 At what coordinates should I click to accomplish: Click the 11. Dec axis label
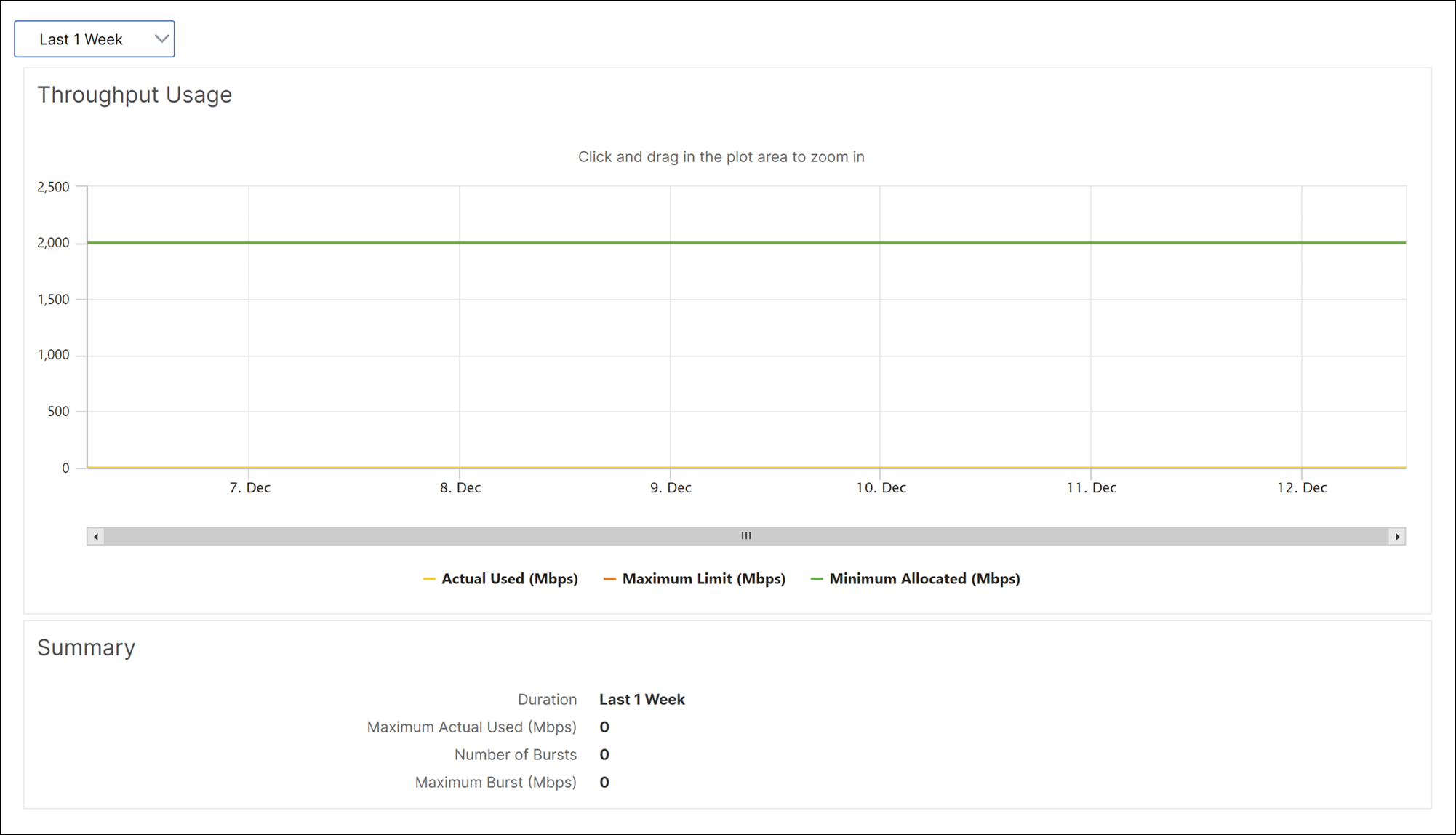(1092, 488)
